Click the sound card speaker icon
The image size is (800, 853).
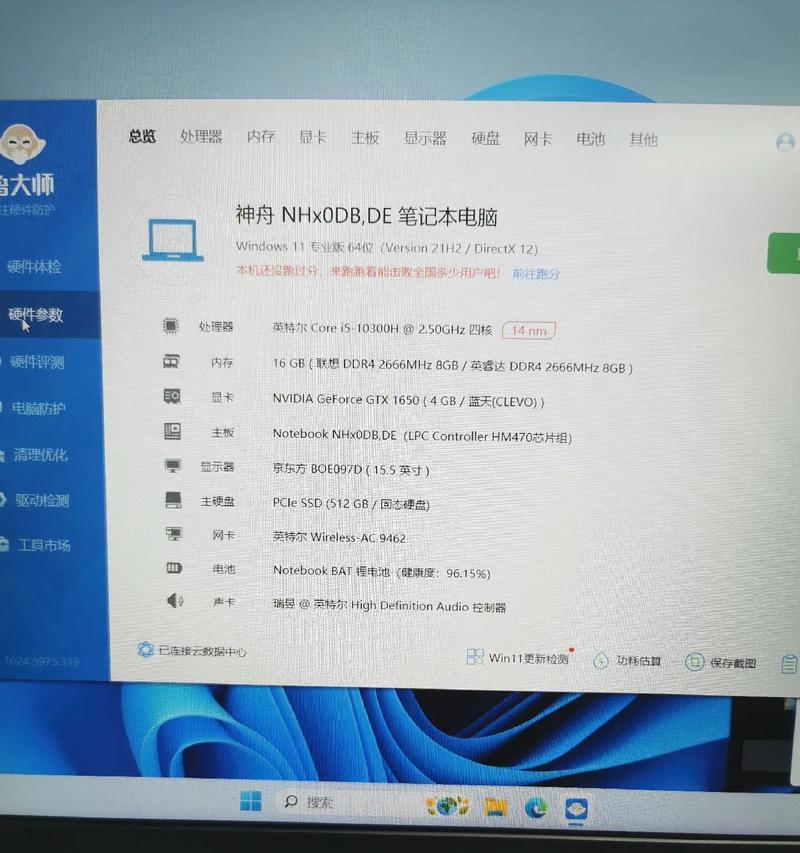[175, 601]
